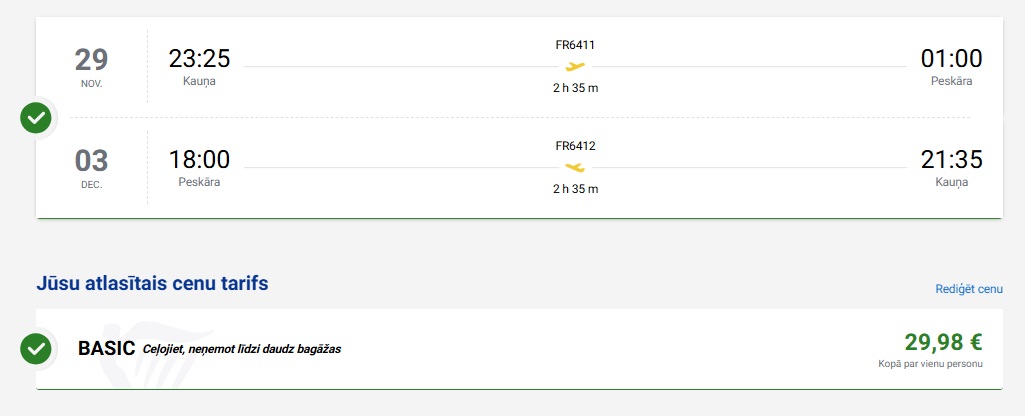The height and width of the screenshot is (416, 1031).
Task: Select the BASIC fare title
Action: (106, 349)
